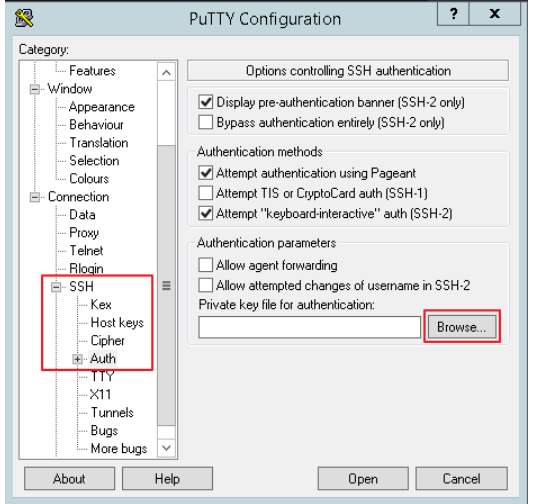Click the question mark help icon
Viewport: 533px width, 504px height.
(453, 14)
